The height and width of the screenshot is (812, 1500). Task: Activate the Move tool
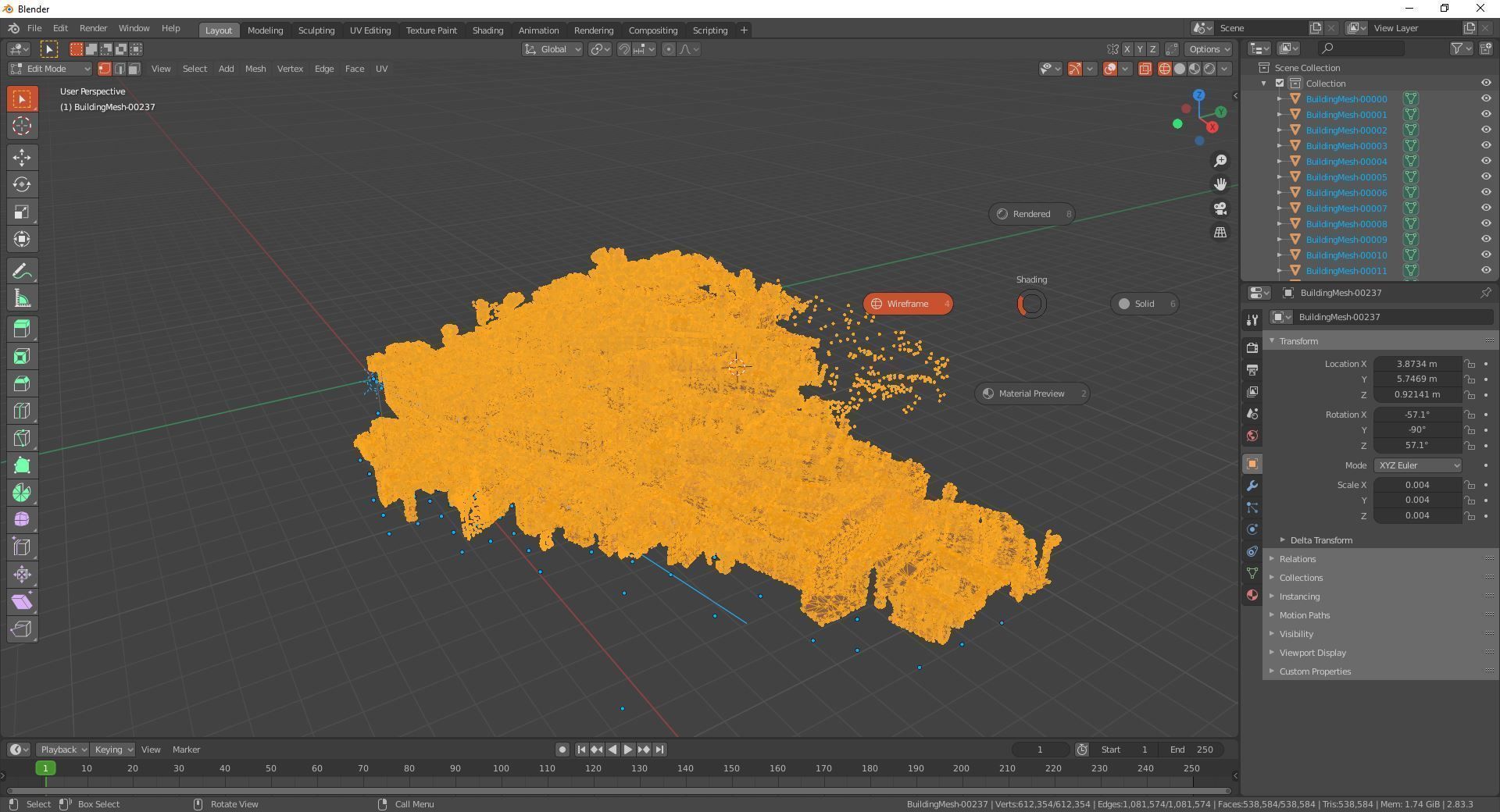(x=22, y=158)
